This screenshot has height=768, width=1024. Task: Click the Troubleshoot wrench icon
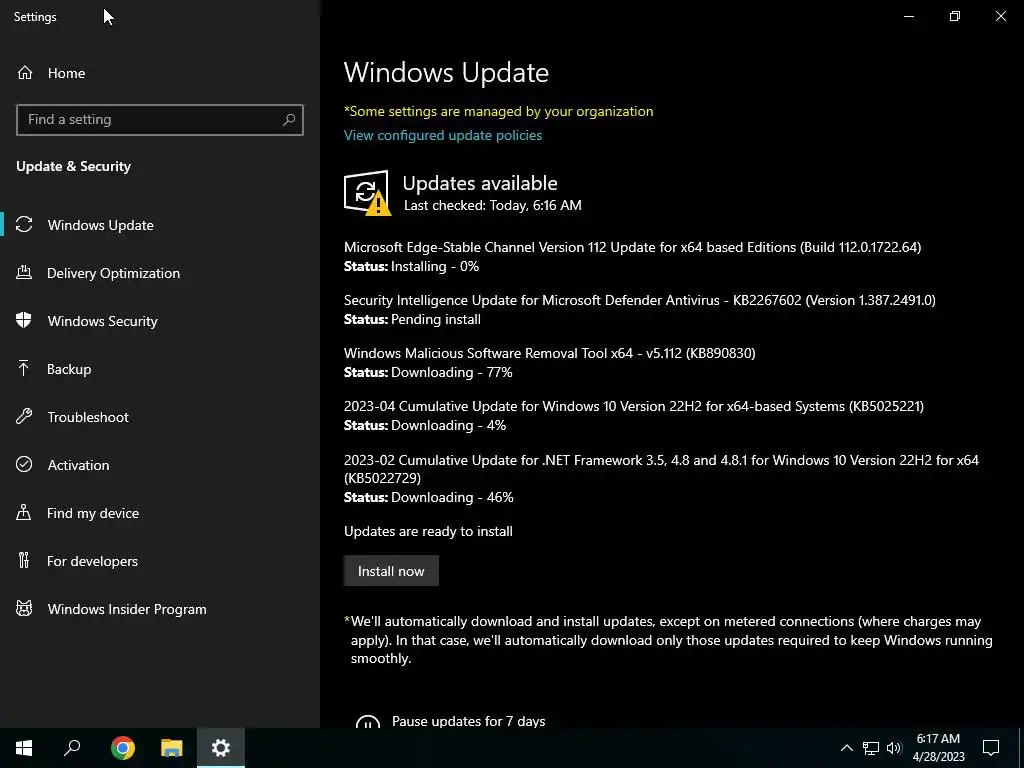pos(24,417)
